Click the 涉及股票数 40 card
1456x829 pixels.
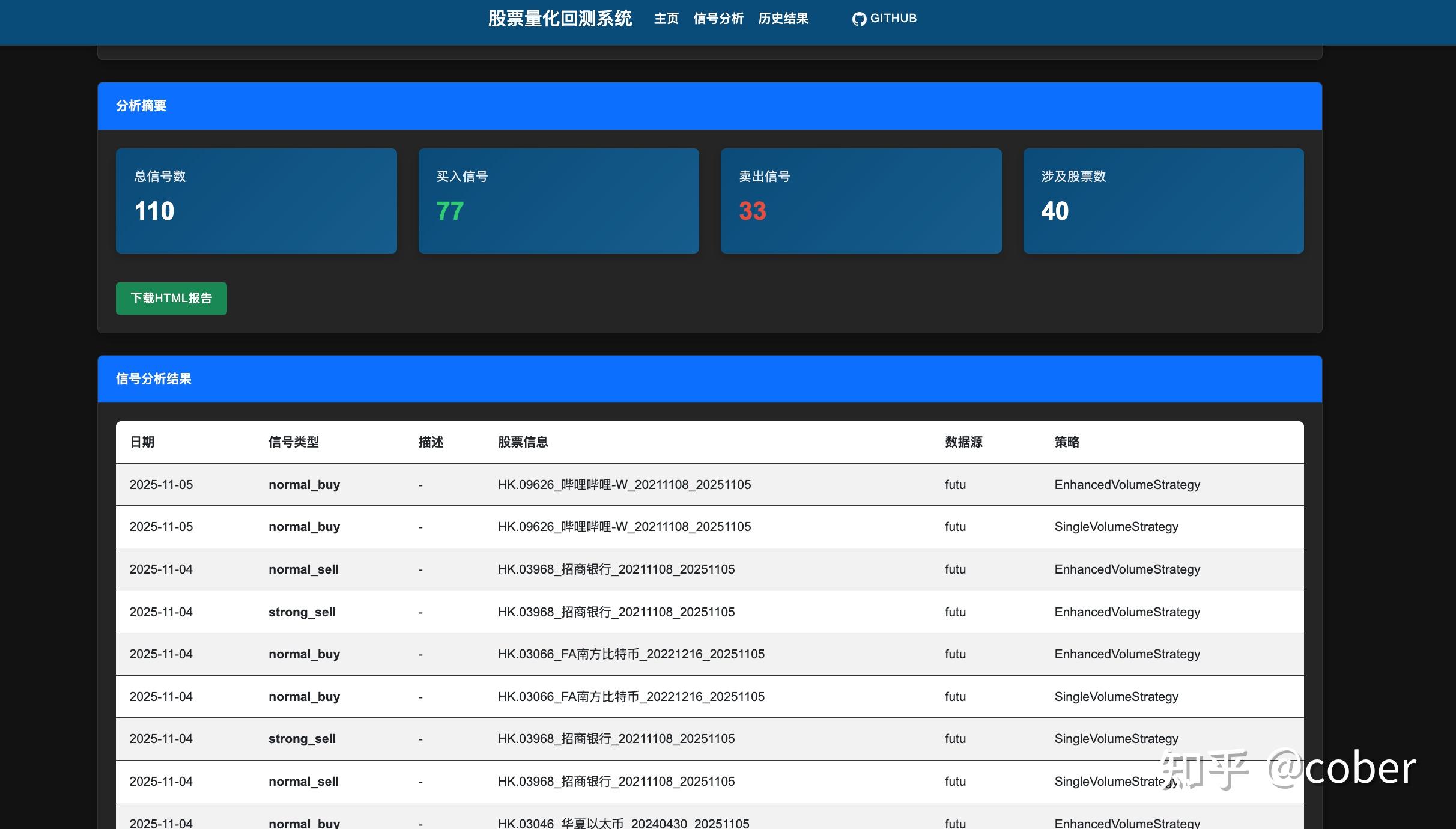1163,201
